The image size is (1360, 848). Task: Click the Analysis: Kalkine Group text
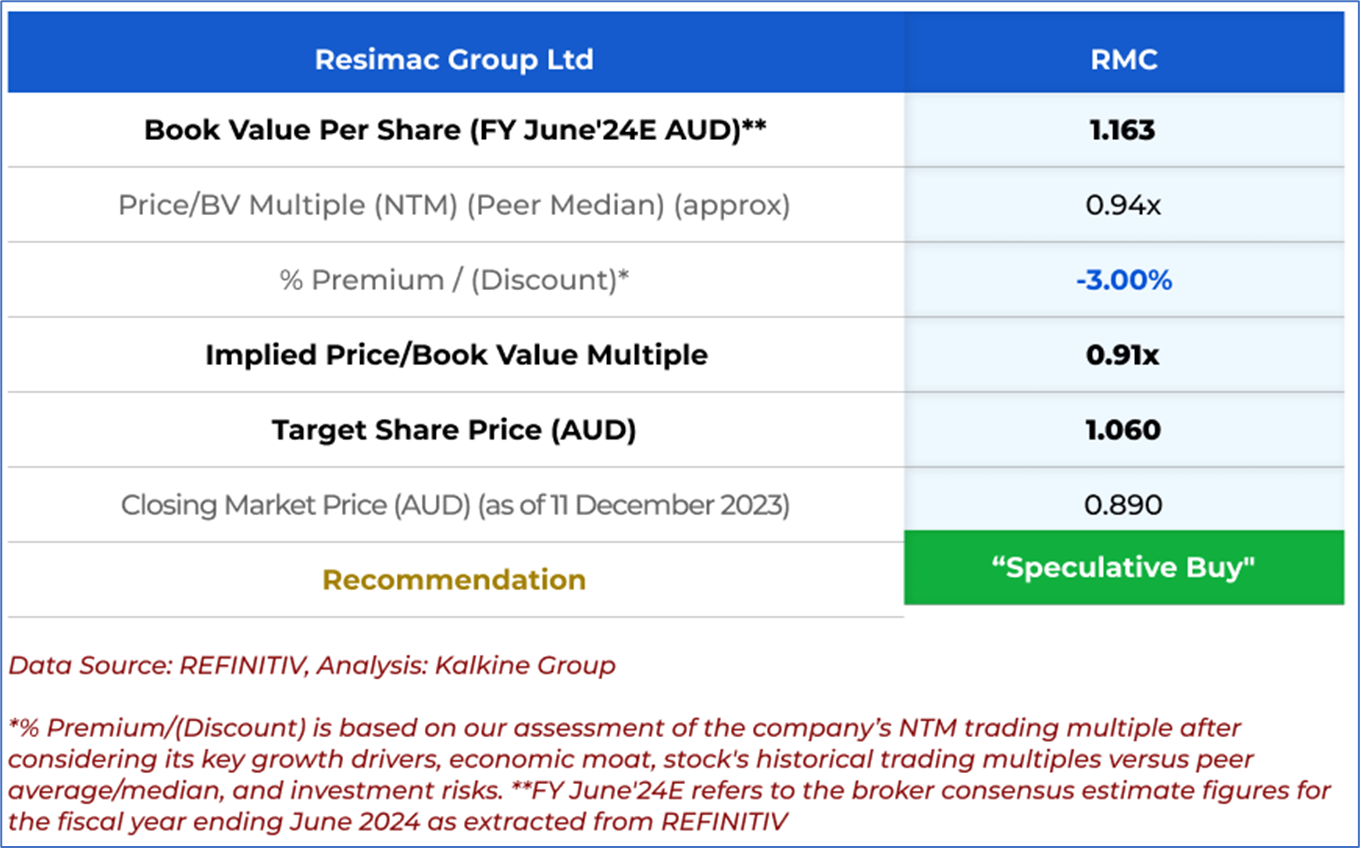click(466, 665)
